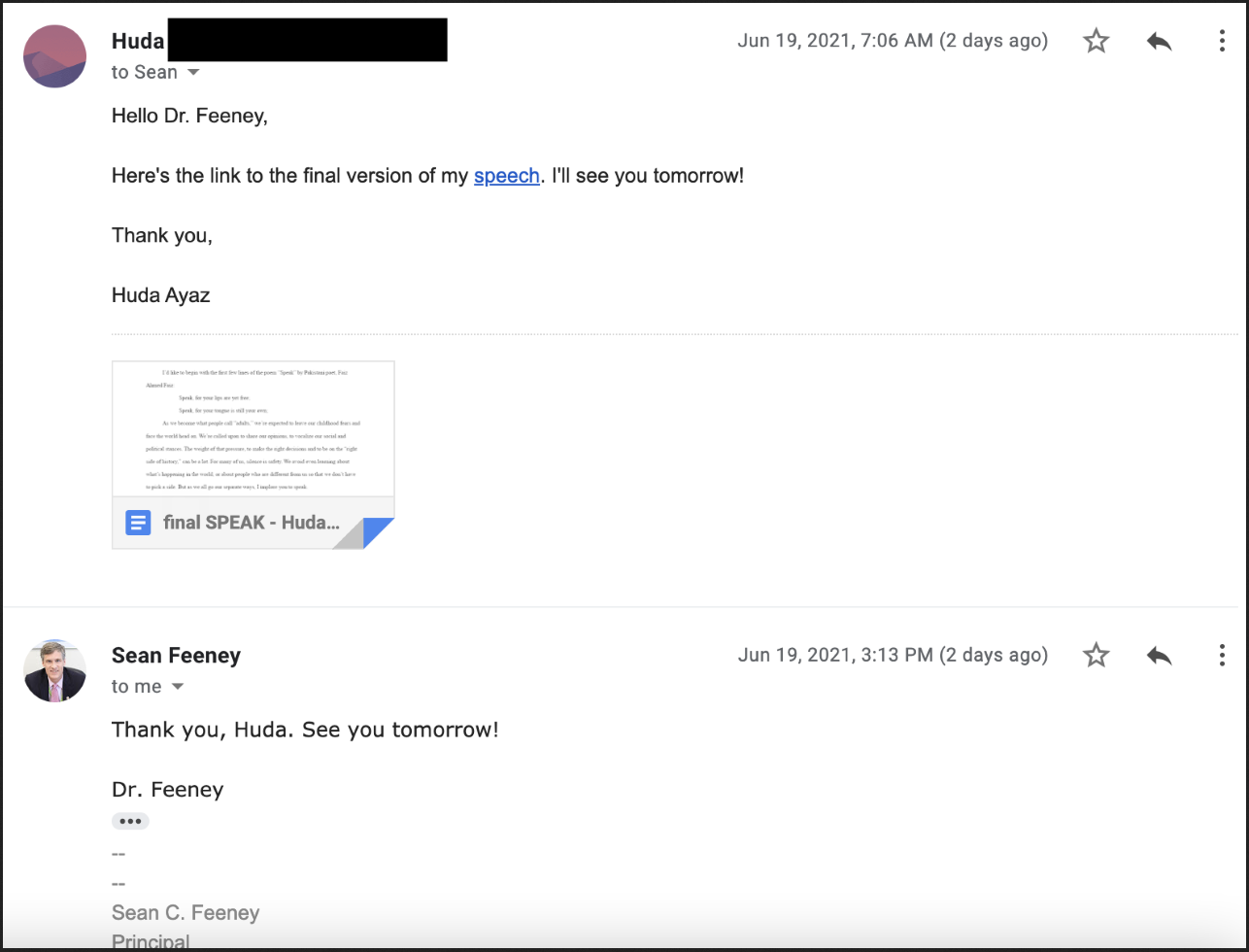Screen dimensions: 1249x952
Task: Click the Jun 19, 7:06 AM timestamp
Action: tap(893, 41)
